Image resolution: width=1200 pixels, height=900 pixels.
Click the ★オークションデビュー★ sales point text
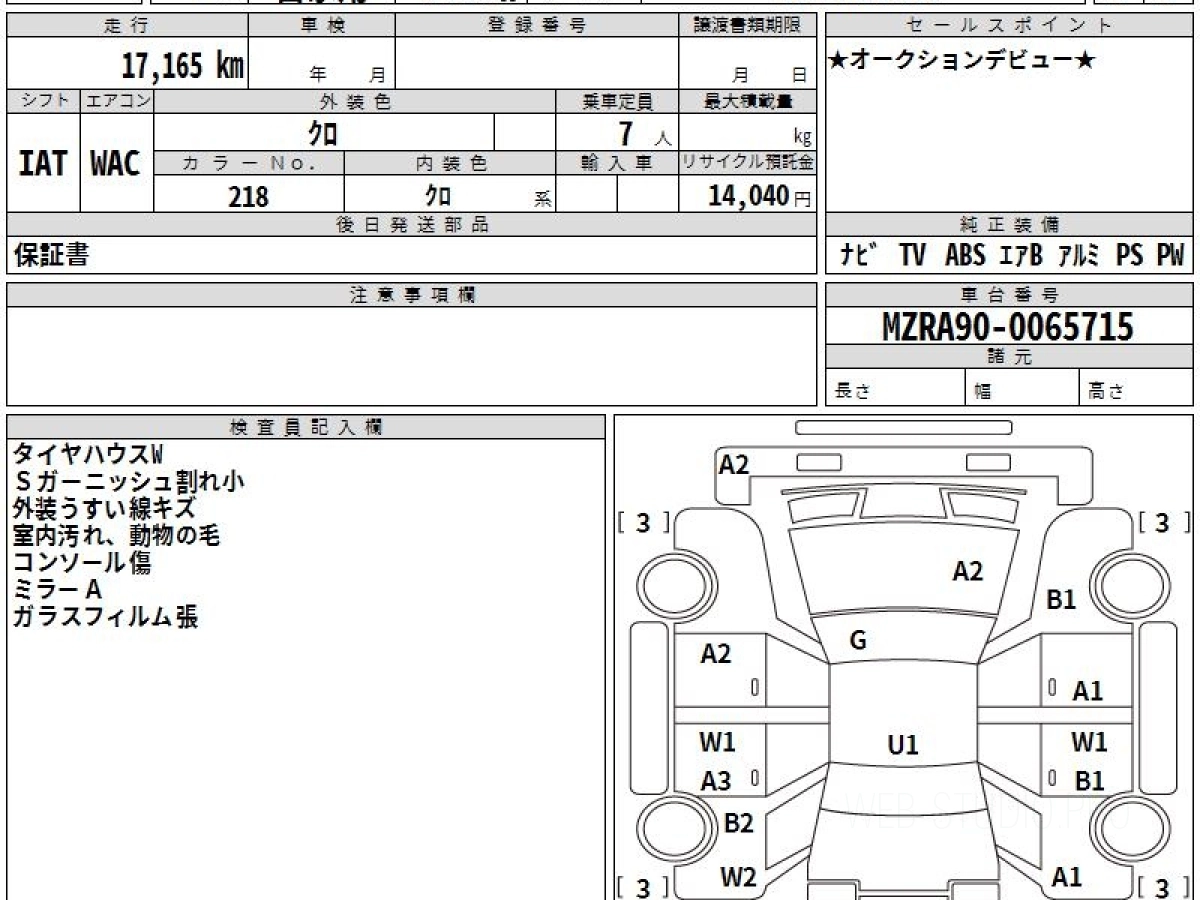coord(963,61)
